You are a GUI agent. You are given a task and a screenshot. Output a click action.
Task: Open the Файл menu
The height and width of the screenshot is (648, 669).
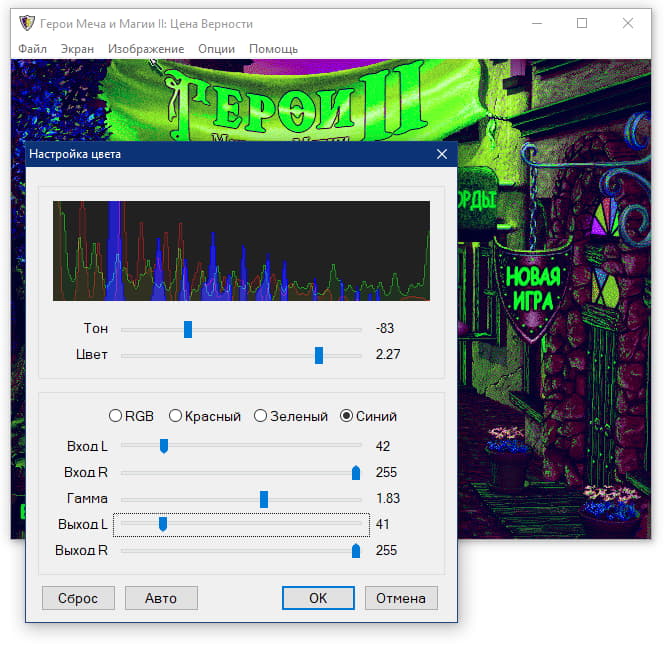pyautogui.click(x=32, y=49)
